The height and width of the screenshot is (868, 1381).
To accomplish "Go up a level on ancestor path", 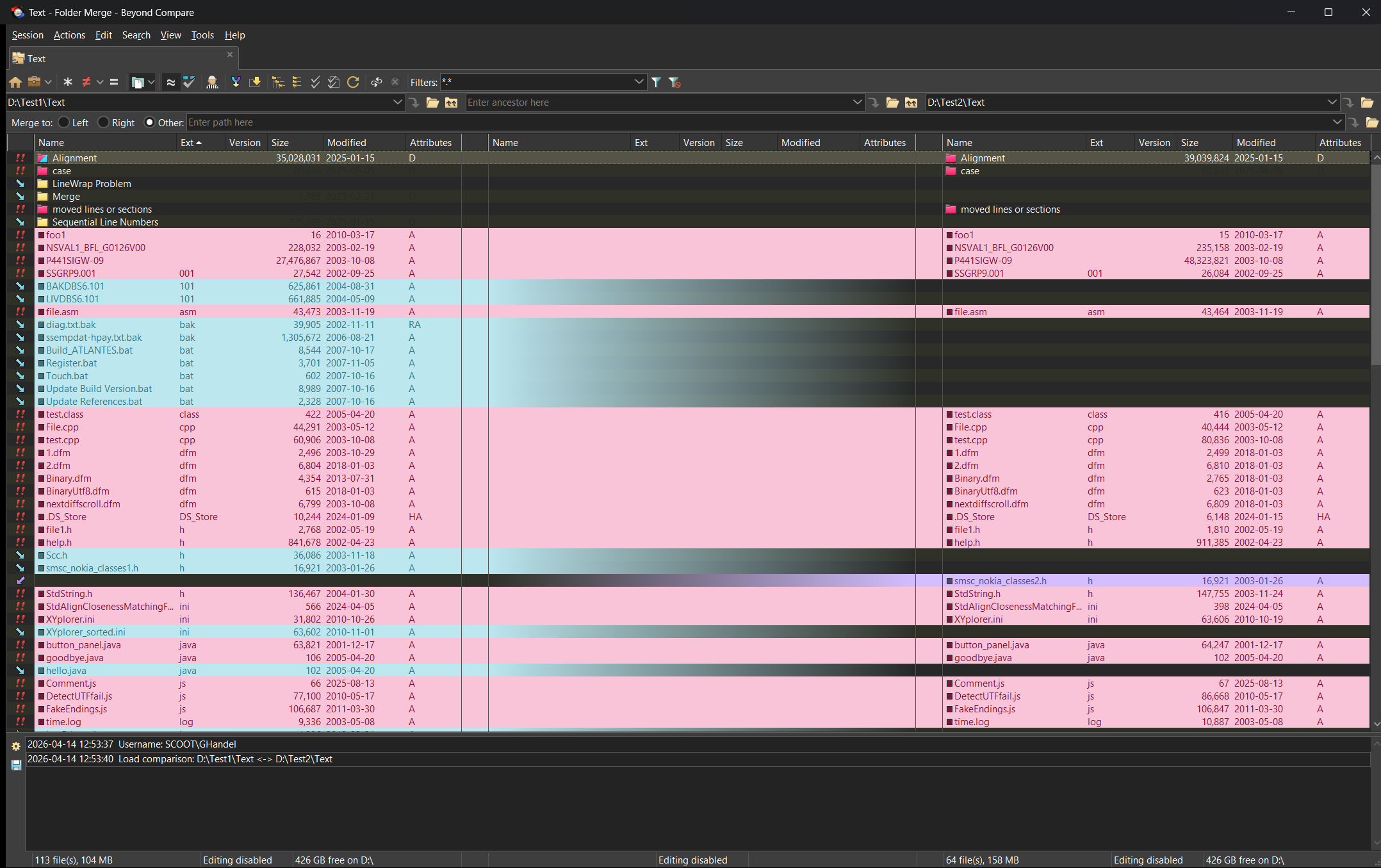I will pyautogui.click(x=911, y=102).
